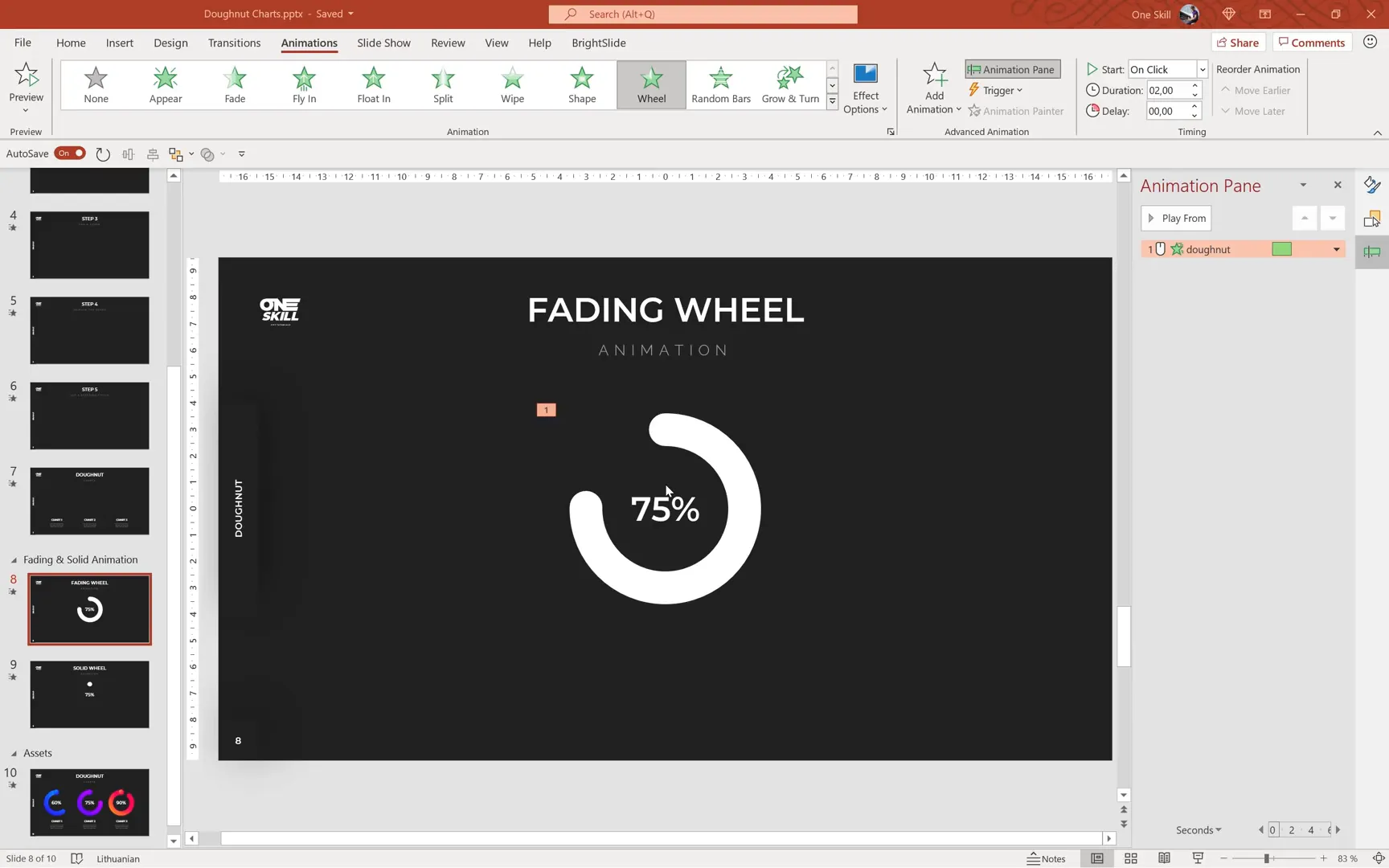Apply the Appear animation
The image size is (1389, 868).
[165, 84]
